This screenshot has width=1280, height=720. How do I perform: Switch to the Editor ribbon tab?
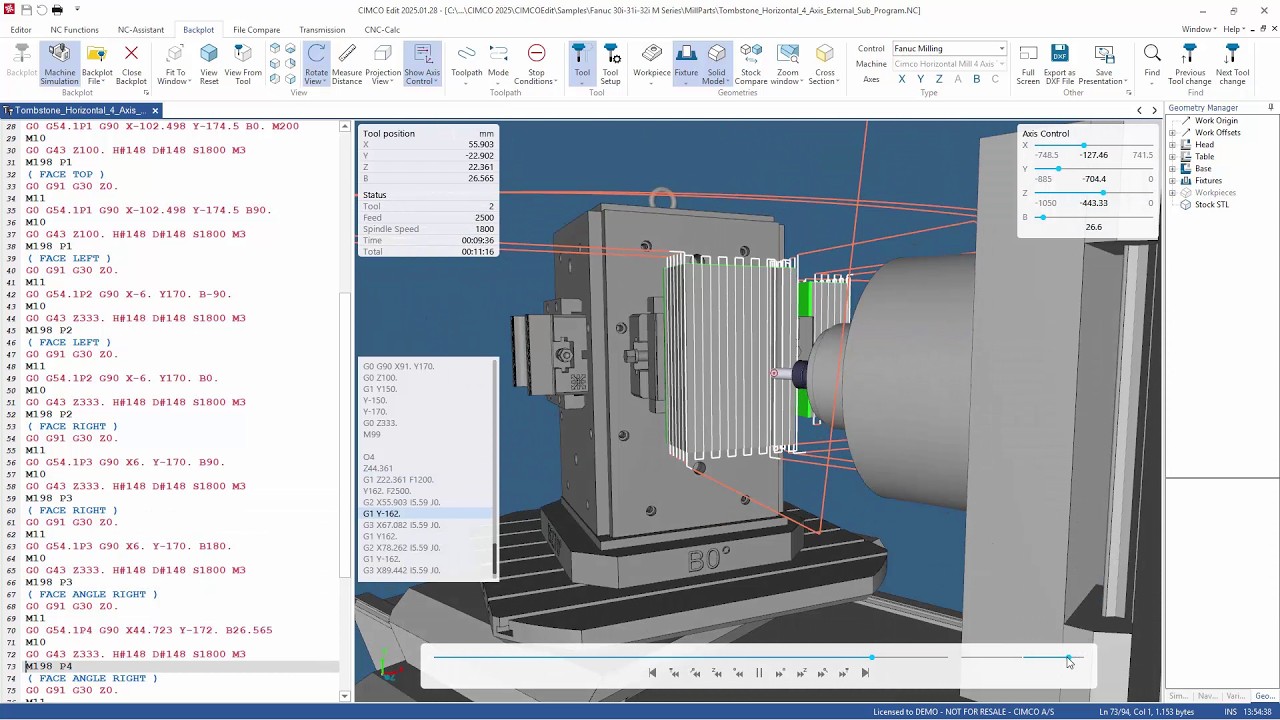(x=21, y=30)
